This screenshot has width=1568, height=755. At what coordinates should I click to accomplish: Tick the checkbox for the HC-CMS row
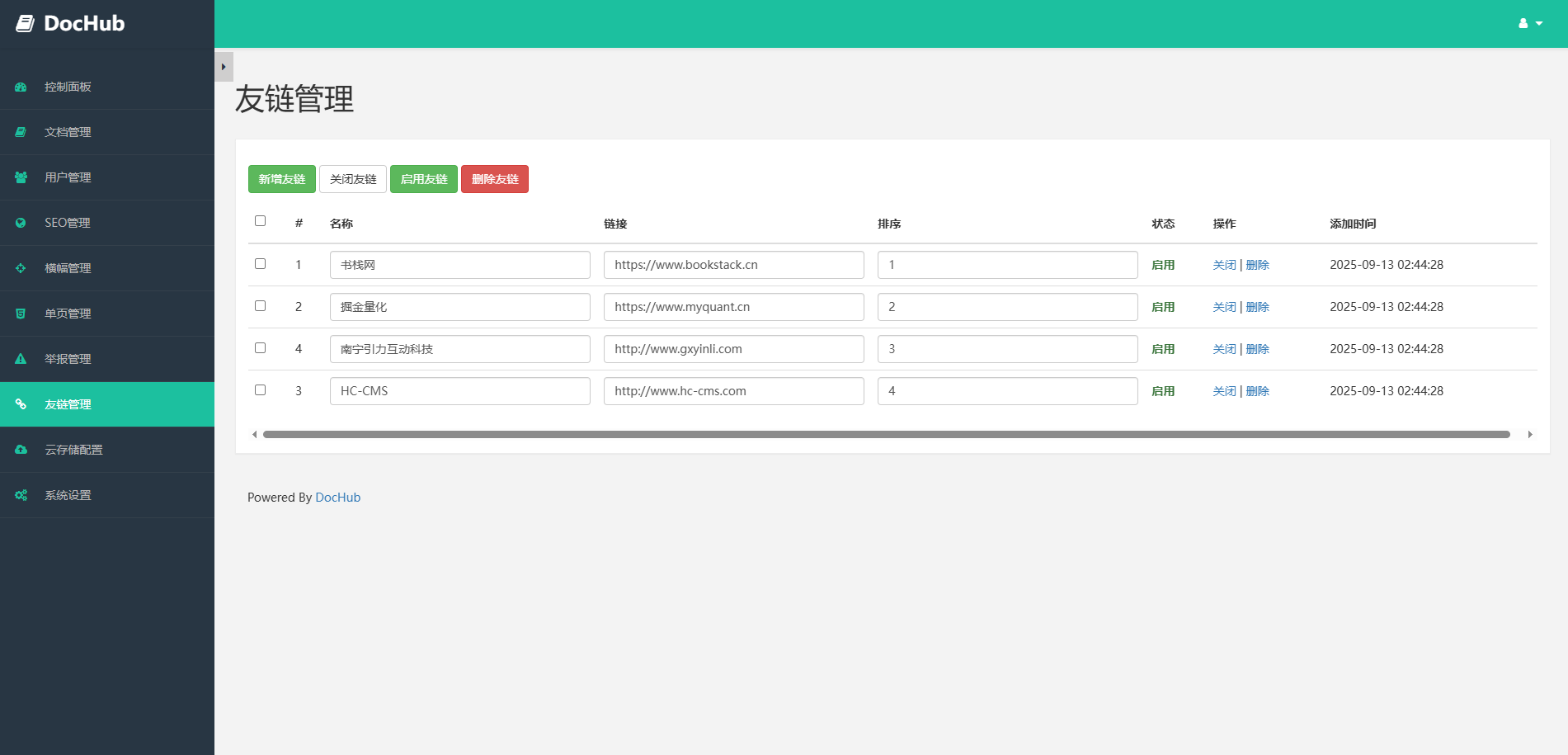(260, 390)
